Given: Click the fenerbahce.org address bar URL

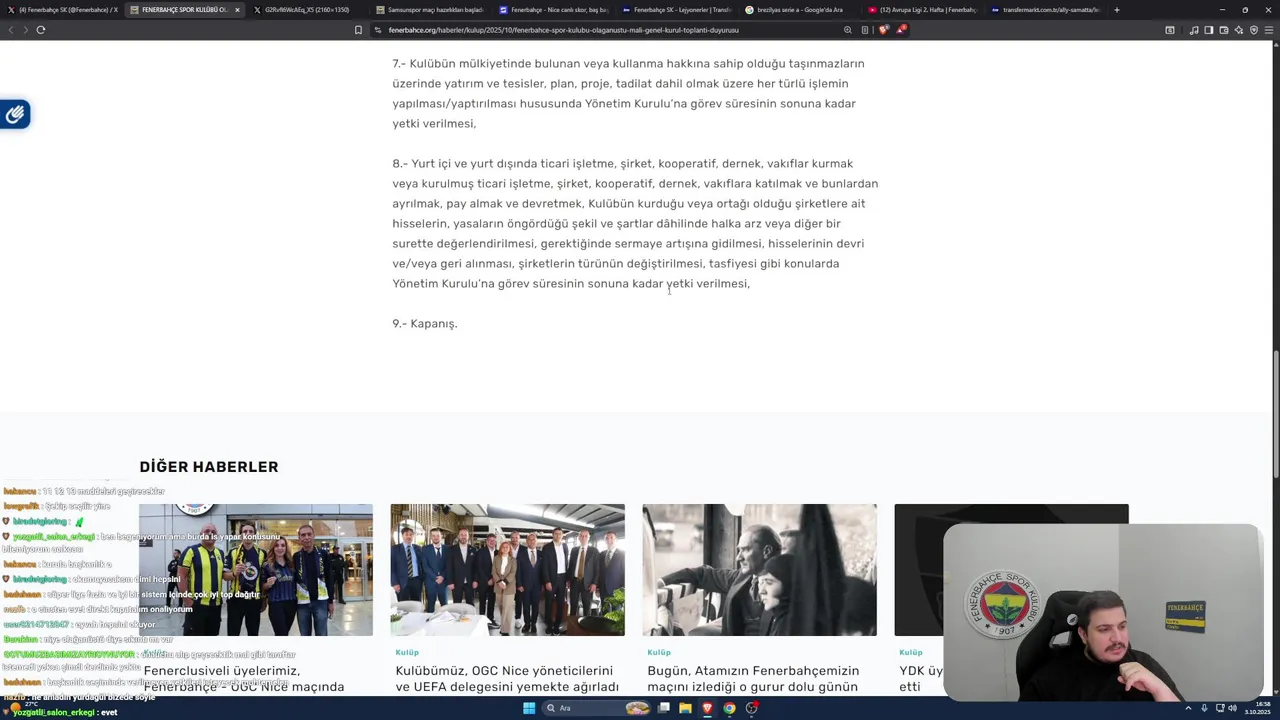Looking at the screenshot, I should [x=563, y=30].
